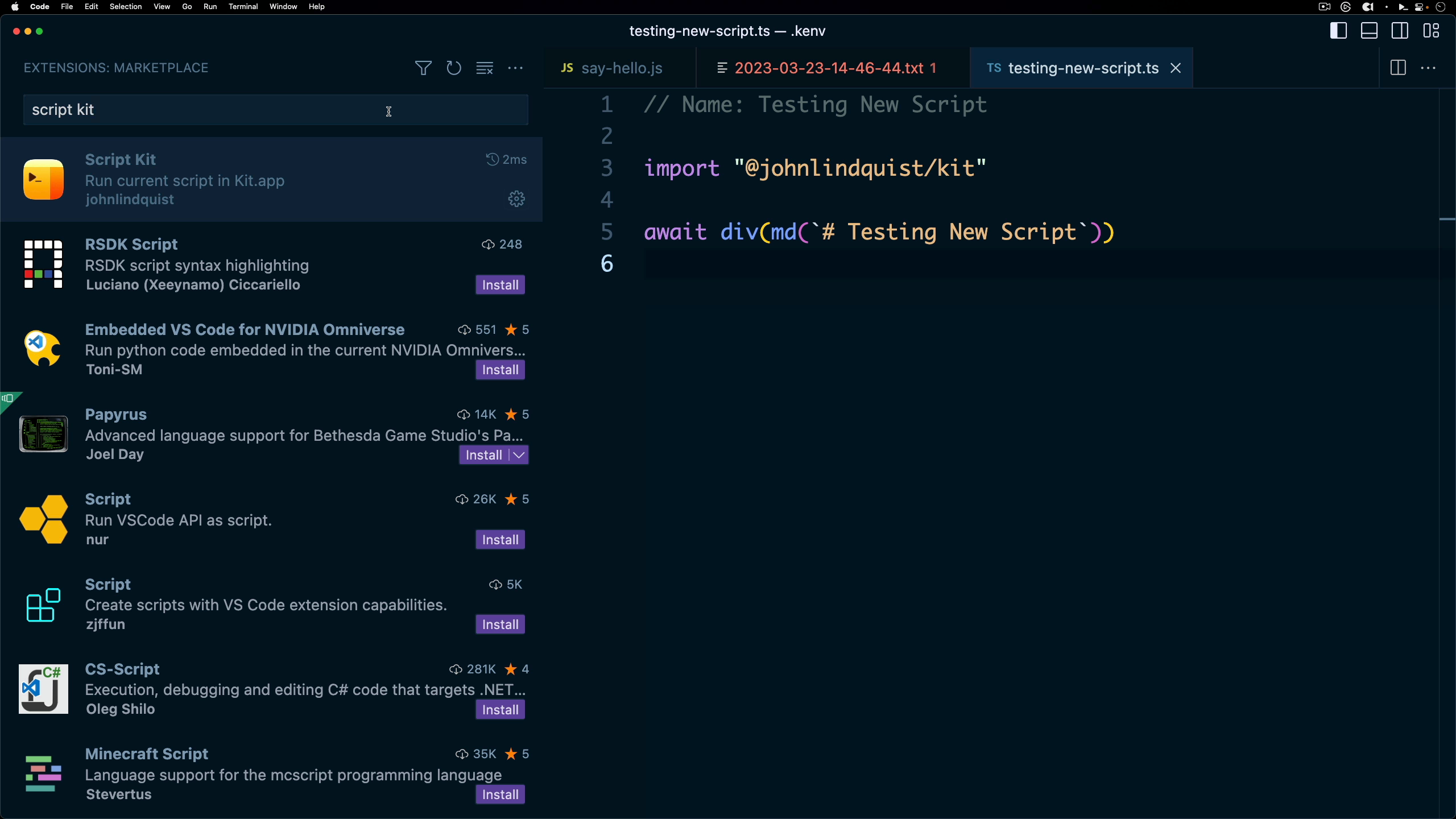Install the CS-Script extension
Screen dimensions: 1456x819
tap(500, 710)
